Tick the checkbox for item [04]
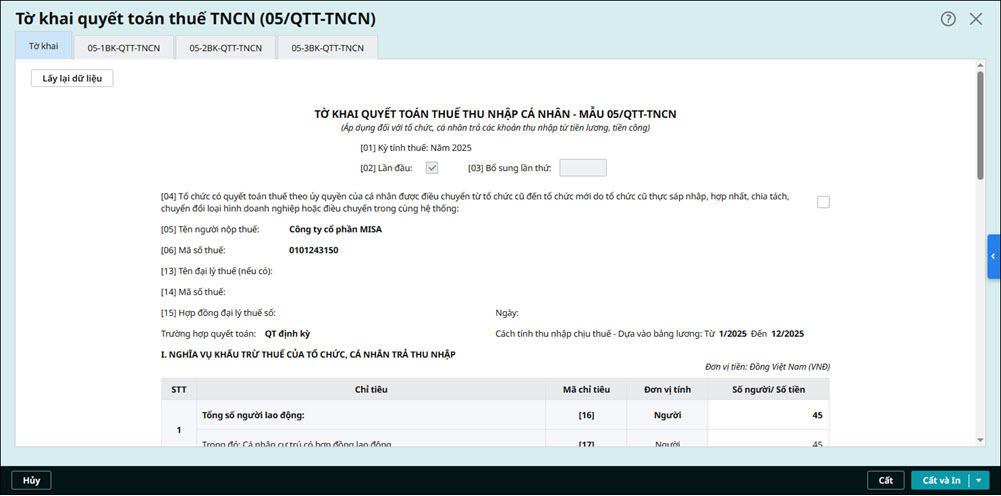Image resolution: width=1001 pixels, height=496 pixels. [x=823, y=202]
